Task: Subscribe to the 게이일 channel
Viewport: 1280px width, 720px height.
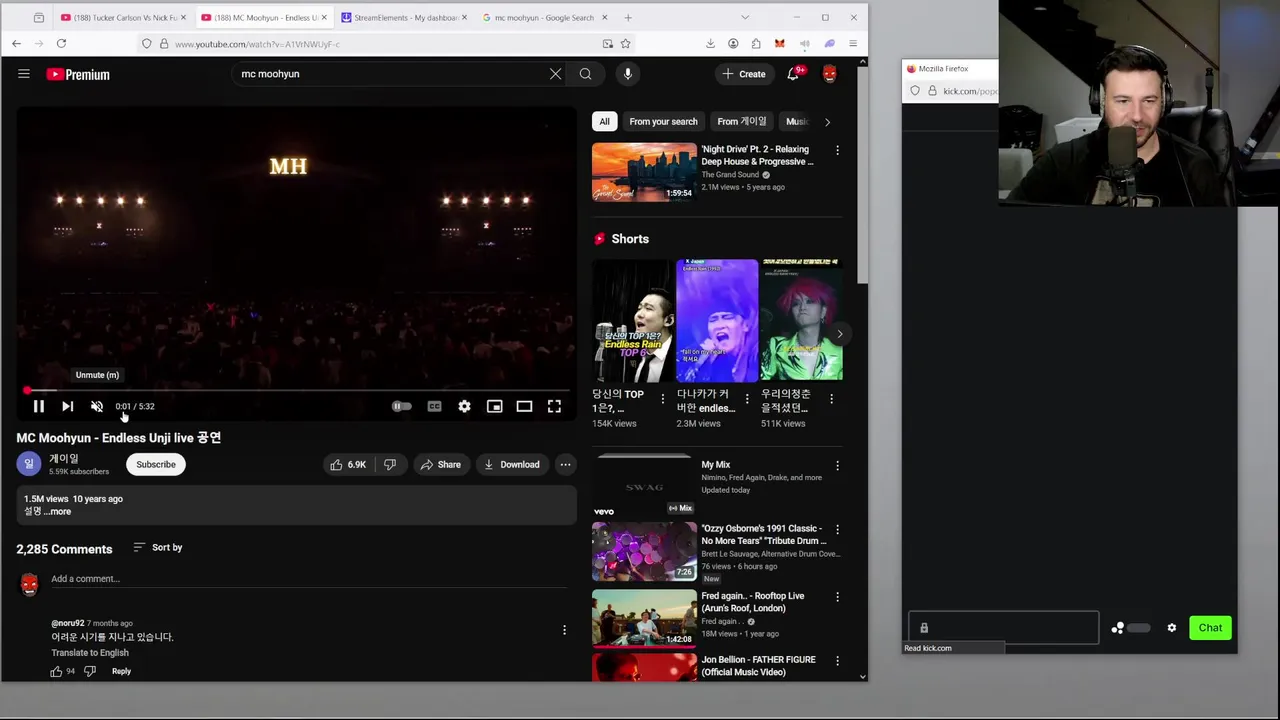Action: (x=155, y=464)
